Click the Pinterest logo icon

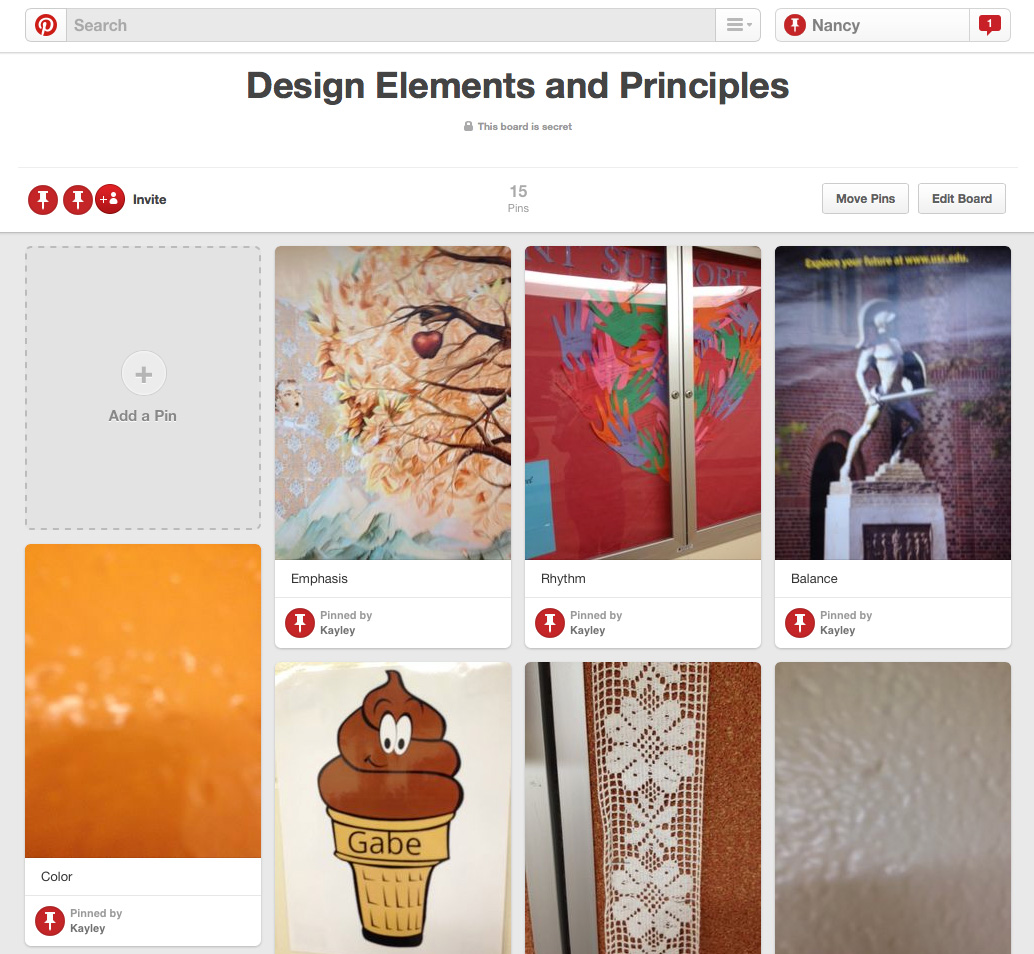[46, 26]
